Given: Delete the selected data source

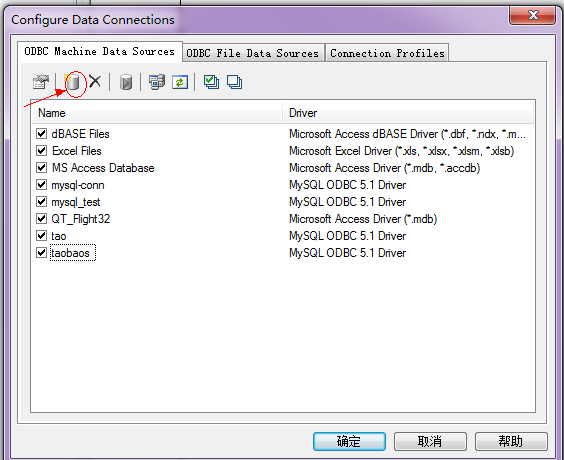Looking at the screenshot, I should pos(95,81).
